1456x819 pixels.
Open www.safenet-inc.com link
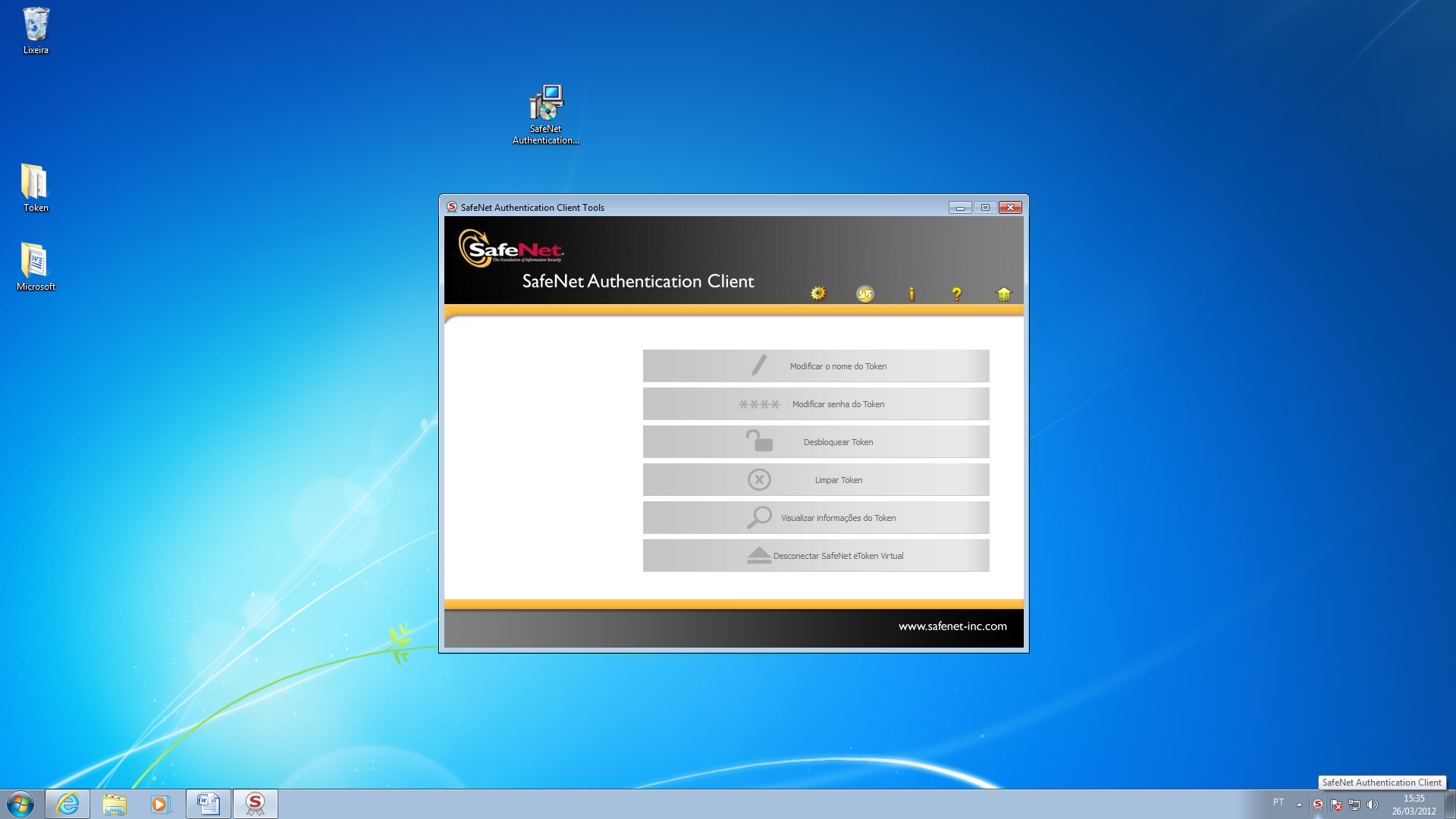tap(952, 626)
